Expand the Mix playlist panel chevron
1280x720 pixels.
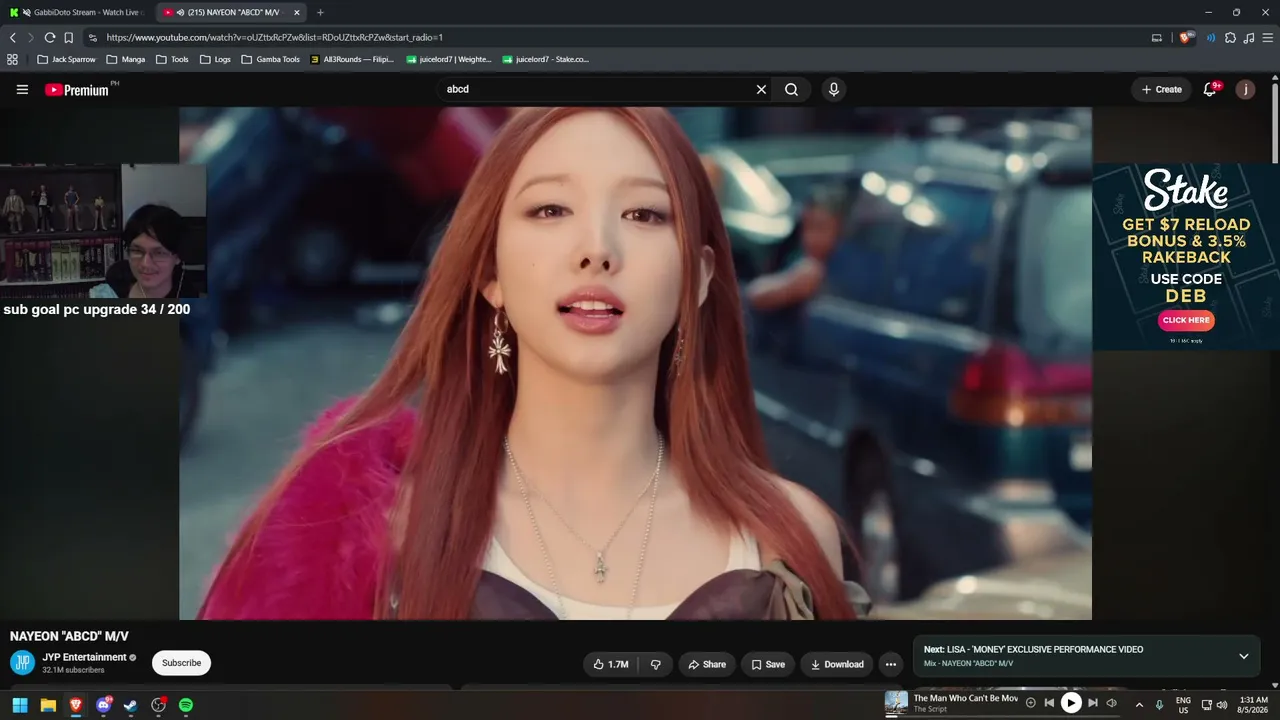click(1244, 656)
